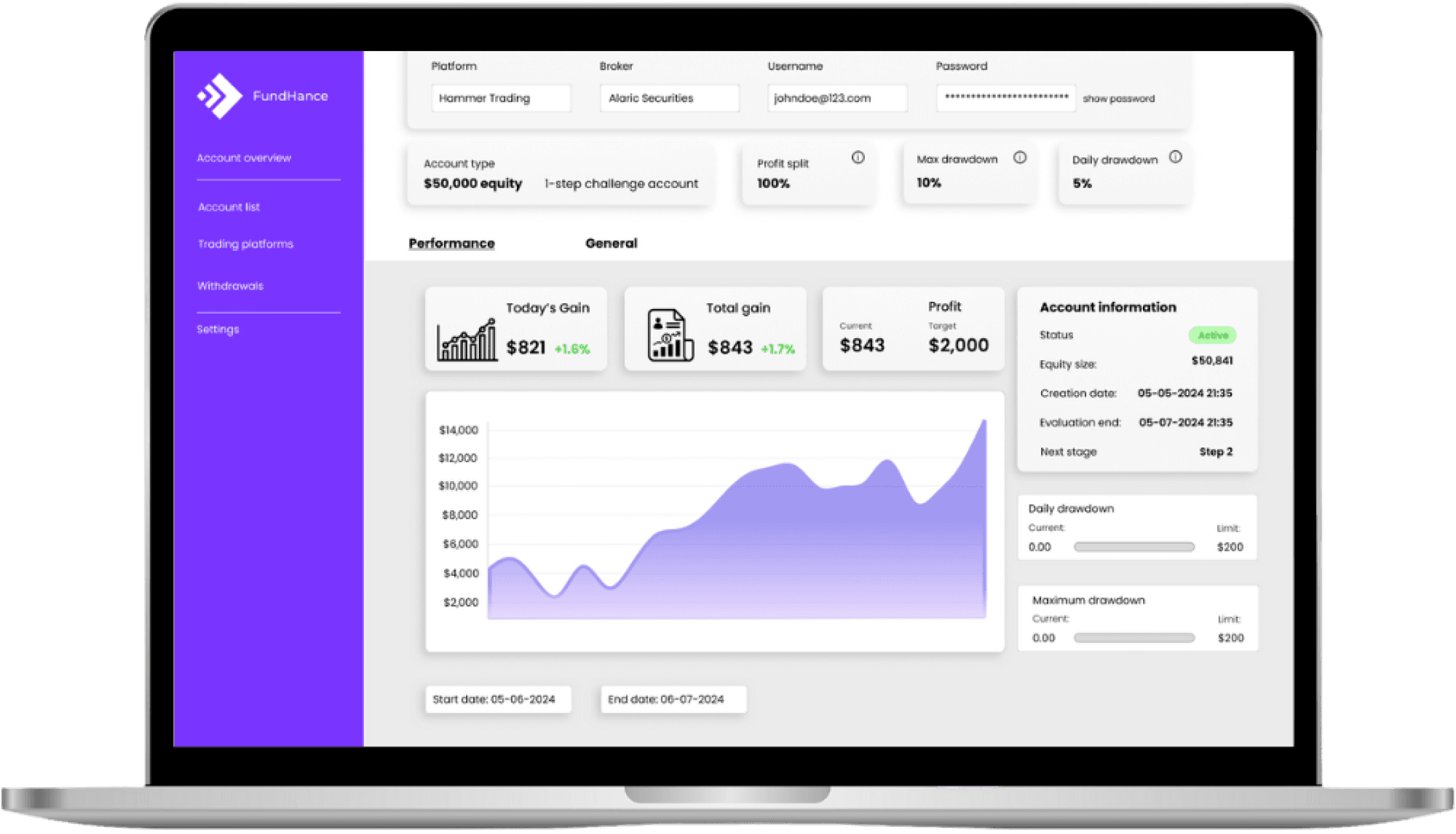Click the $2,000 chart axis label
1456x834 pixels.
point(461,602)
